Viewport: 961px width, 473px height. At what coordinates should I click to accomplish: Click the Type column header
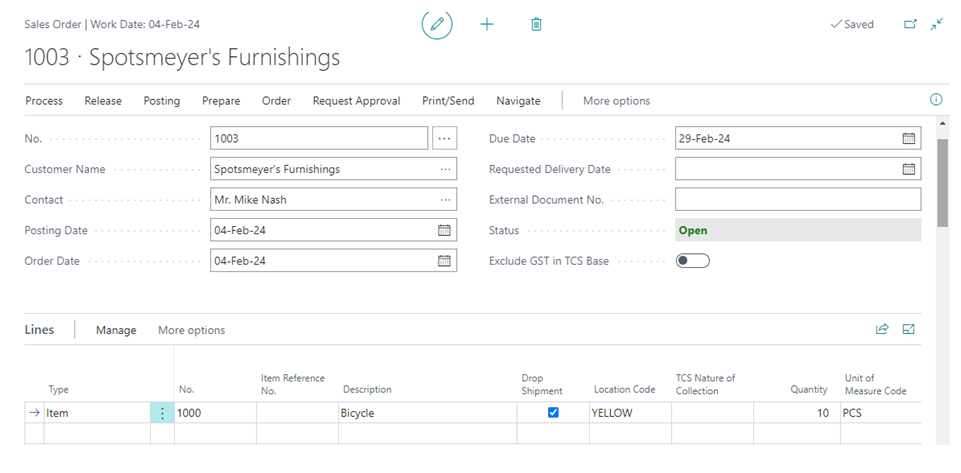pos(59,390)
